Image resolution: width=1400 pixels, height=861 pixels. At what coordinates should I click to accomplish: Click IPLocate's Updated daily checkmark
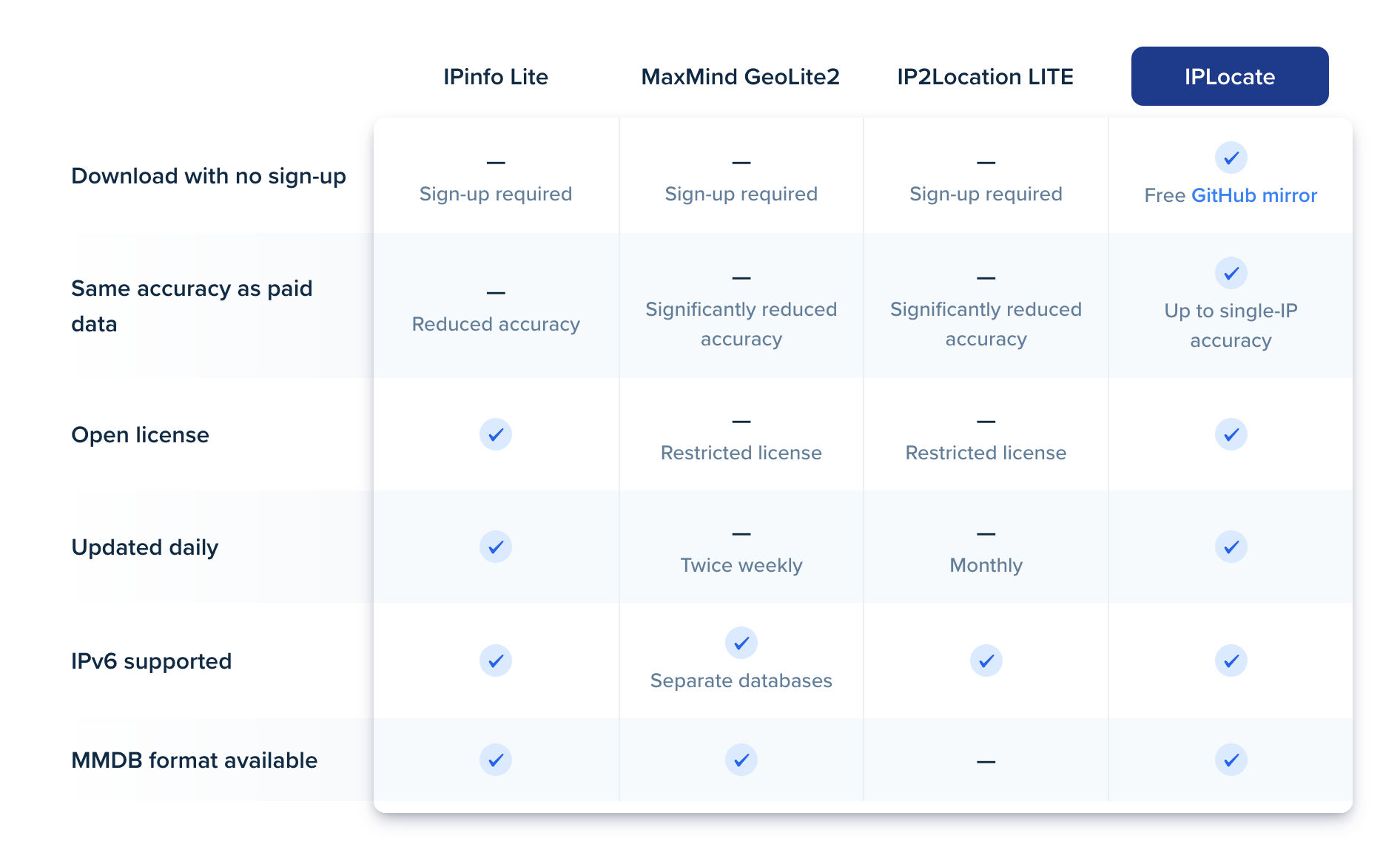[x=1231, y=547]
